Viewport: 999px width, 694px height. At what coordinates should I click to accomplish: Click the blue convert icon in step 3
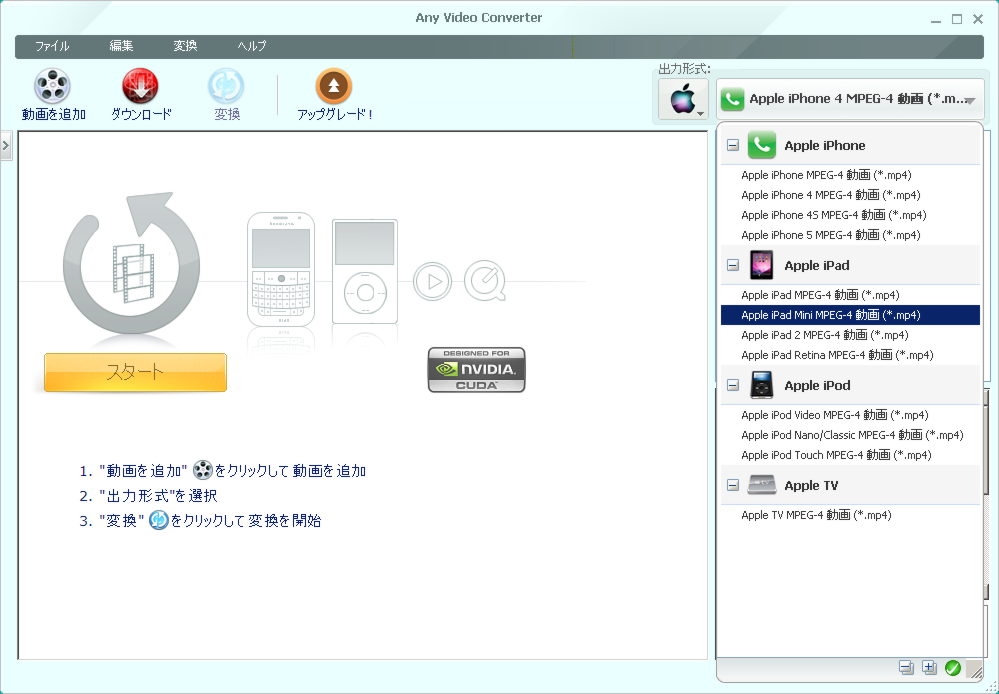tap(159, 520)
